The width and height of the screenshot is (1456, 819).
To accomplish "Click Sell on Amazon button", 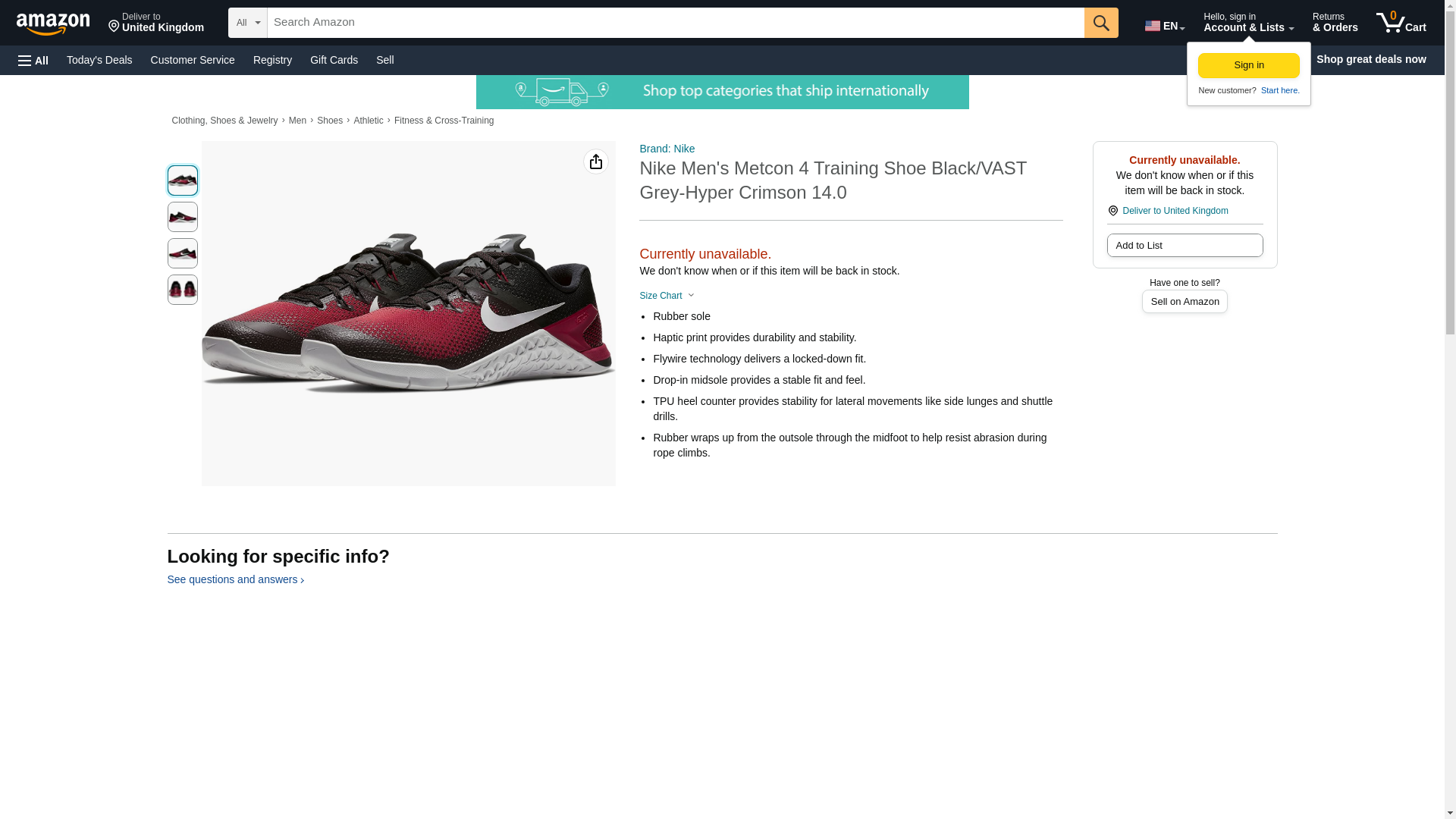I will point(1184,302).
